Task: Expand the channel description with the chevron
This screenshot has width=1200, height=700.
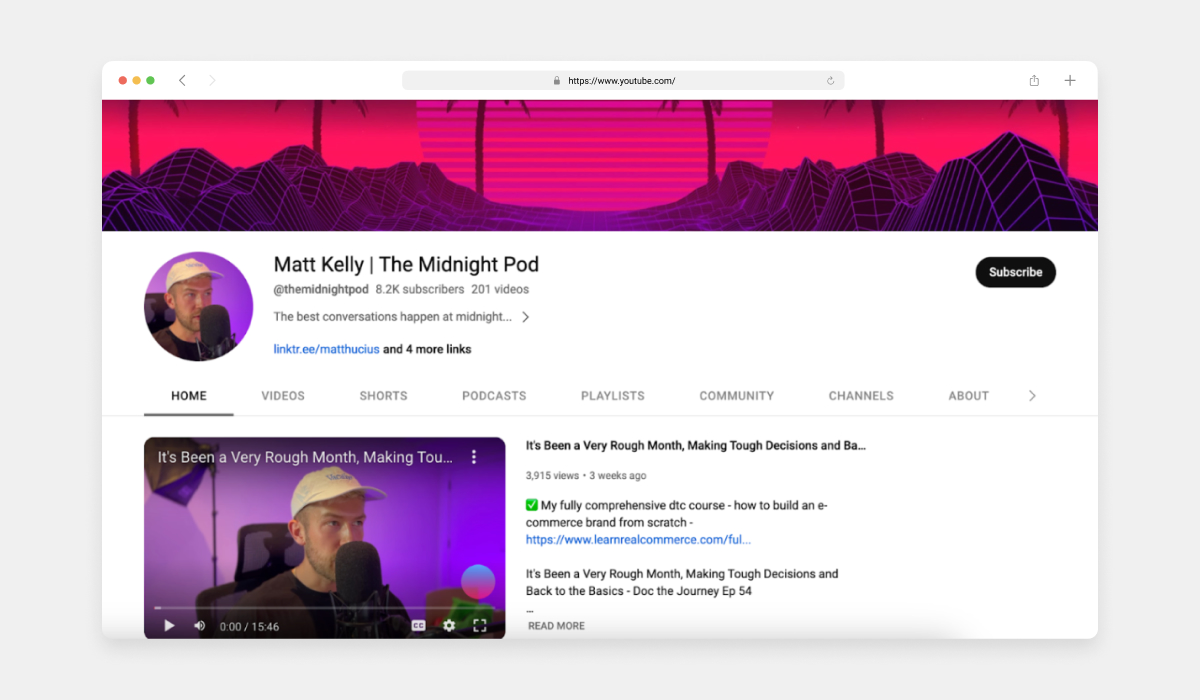Action: [525, 316]
